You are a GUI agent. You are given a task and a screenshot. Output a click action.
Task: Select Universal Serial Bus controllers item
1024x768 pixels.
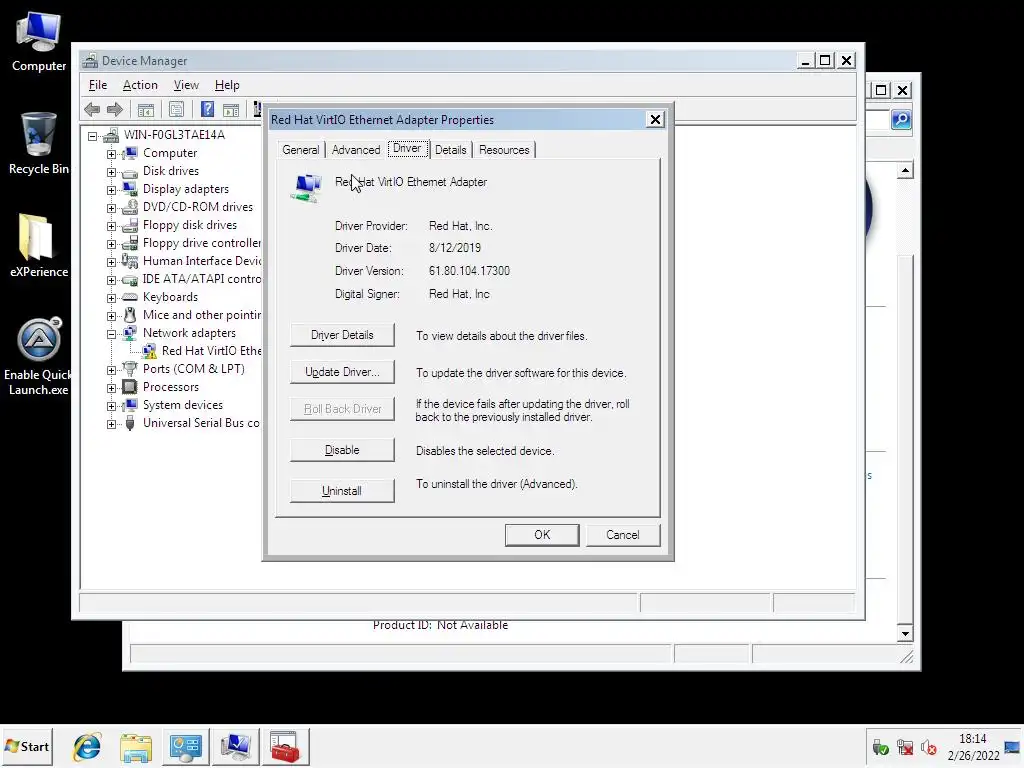coord(201,423)
